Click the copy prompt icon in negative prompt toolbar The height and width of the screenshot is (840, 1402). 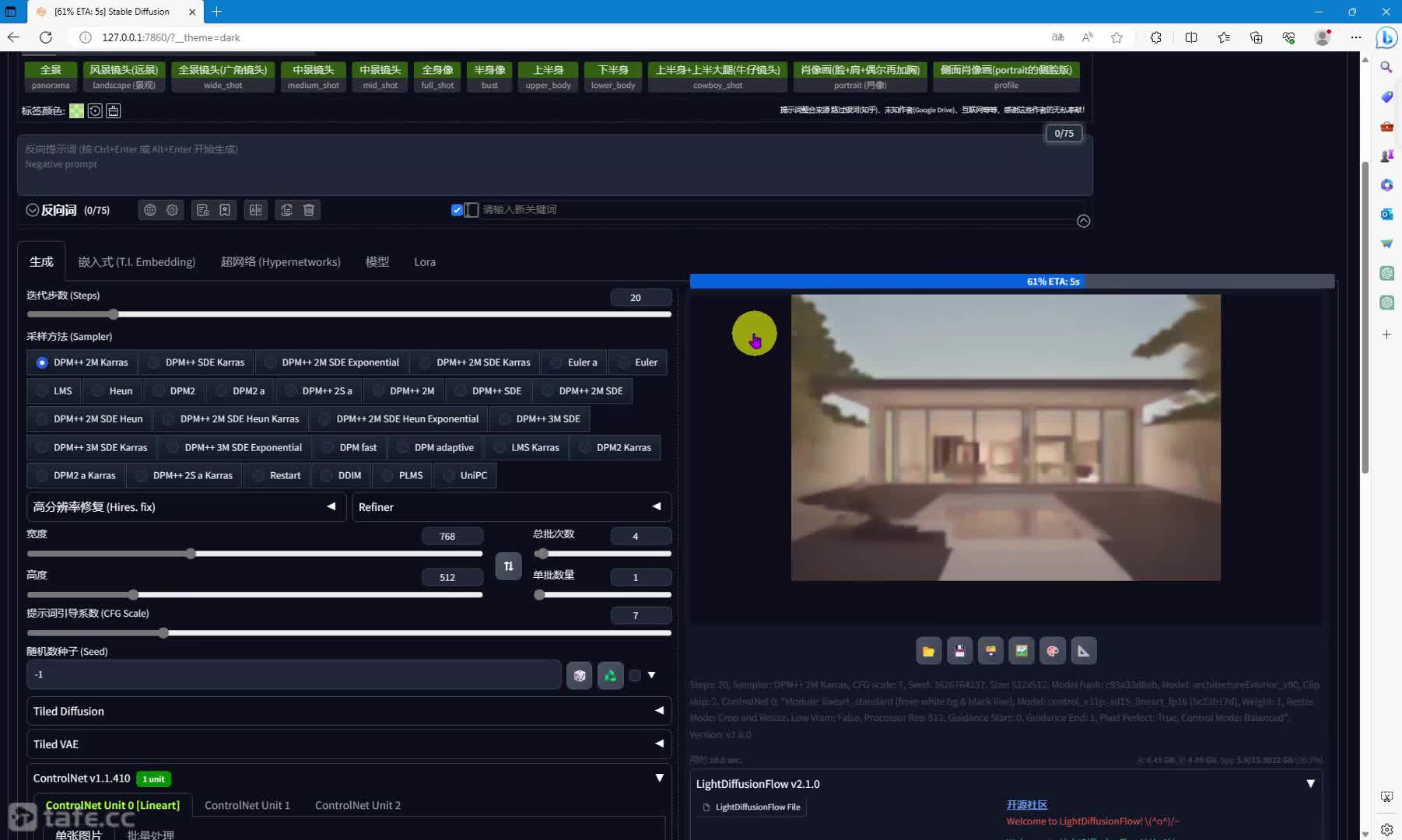pyautogui.click(x=287, y=210)
